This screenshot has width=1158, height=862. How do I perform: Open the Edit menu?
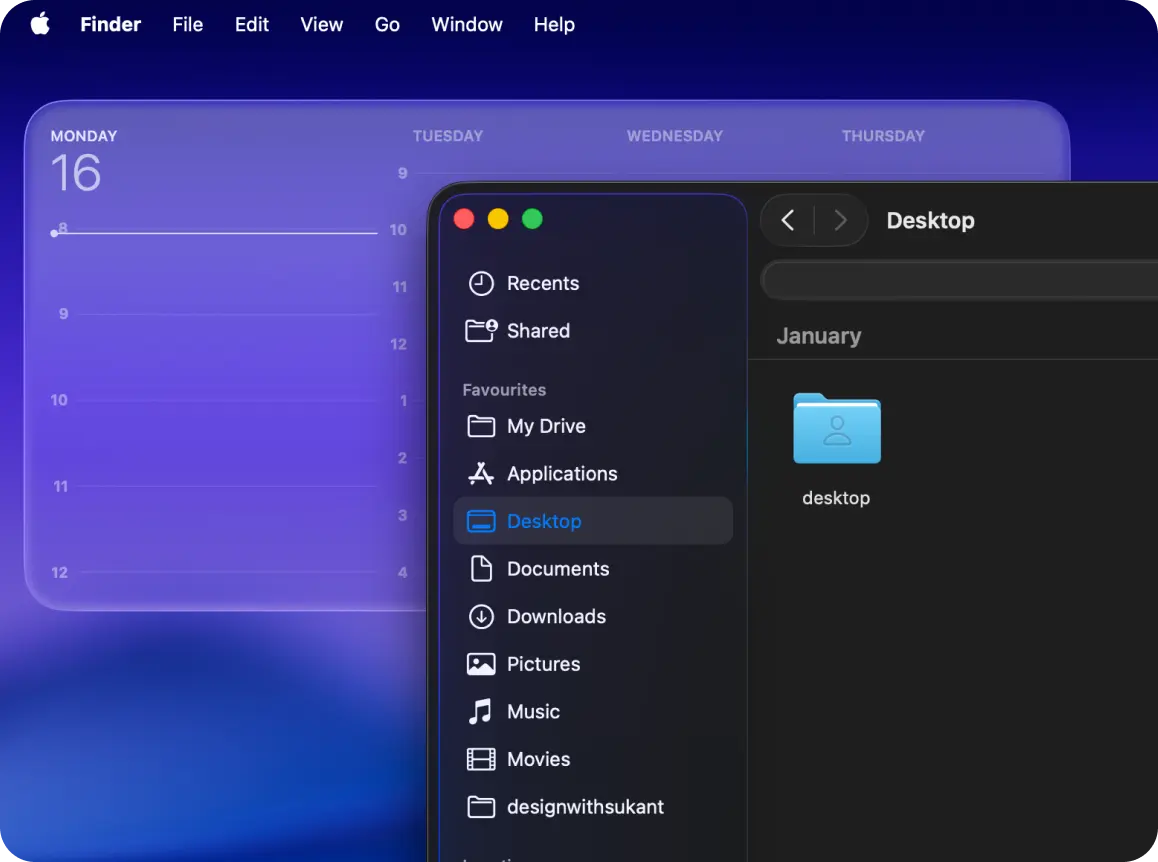click(252, 24)
